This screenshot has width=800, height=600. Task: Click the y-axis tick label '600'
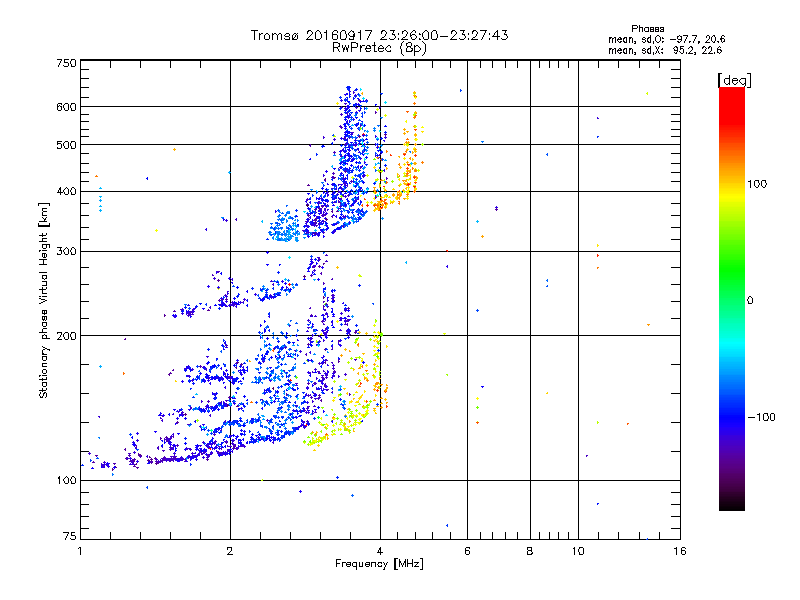66,107
